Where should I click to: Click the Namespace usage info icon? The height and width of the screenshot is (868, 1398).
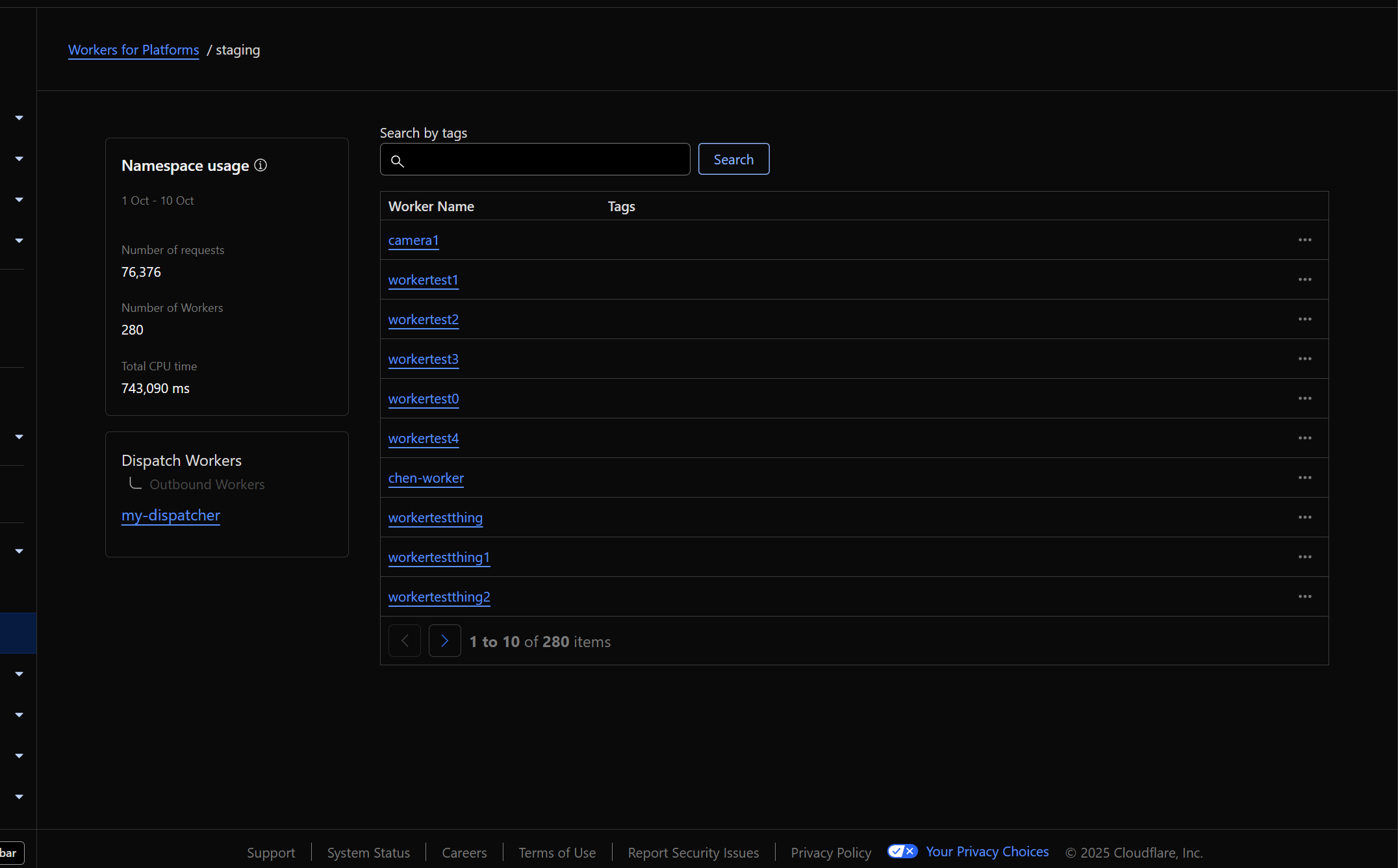coord(261,165)
